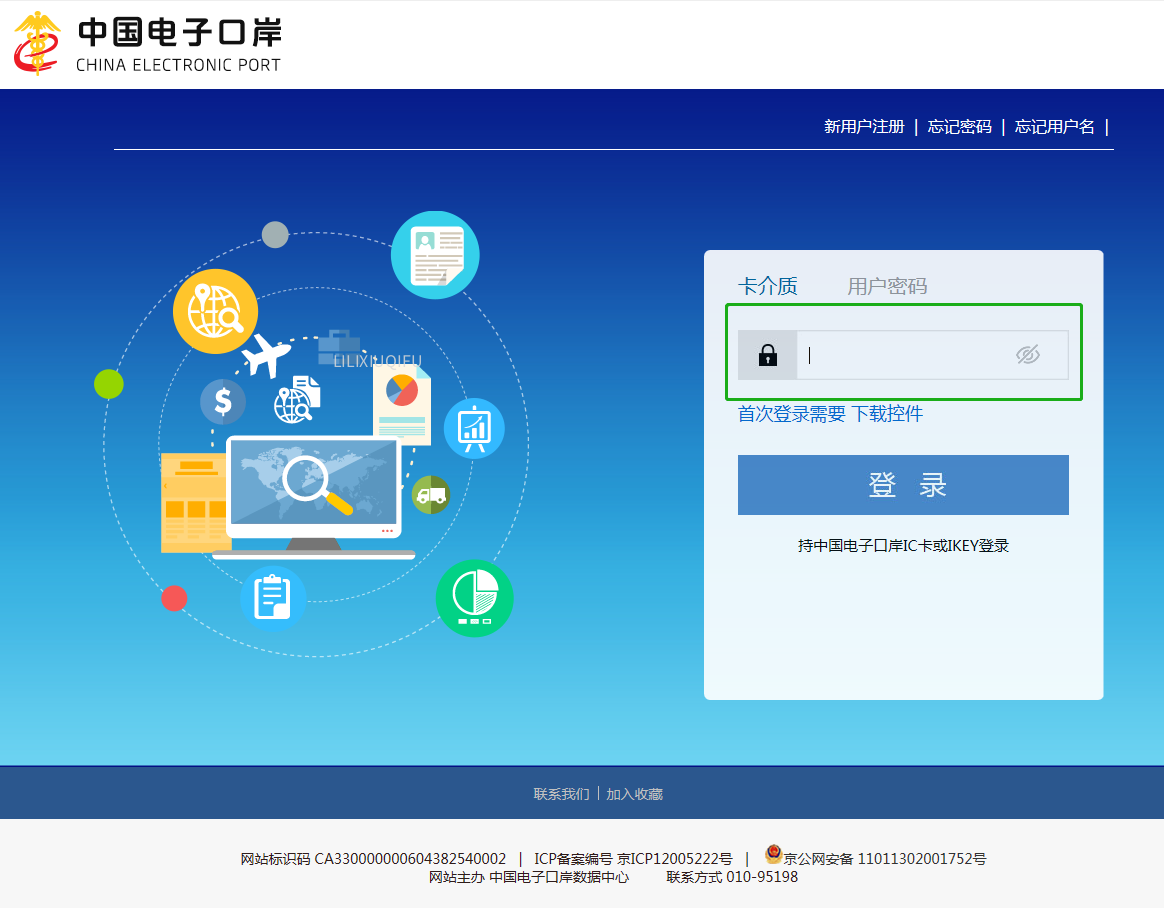Image resolution: width=1164 pixels, height=908 pixels.
Task: Click the 登录 login button
Action: click(x=903, y=485)
